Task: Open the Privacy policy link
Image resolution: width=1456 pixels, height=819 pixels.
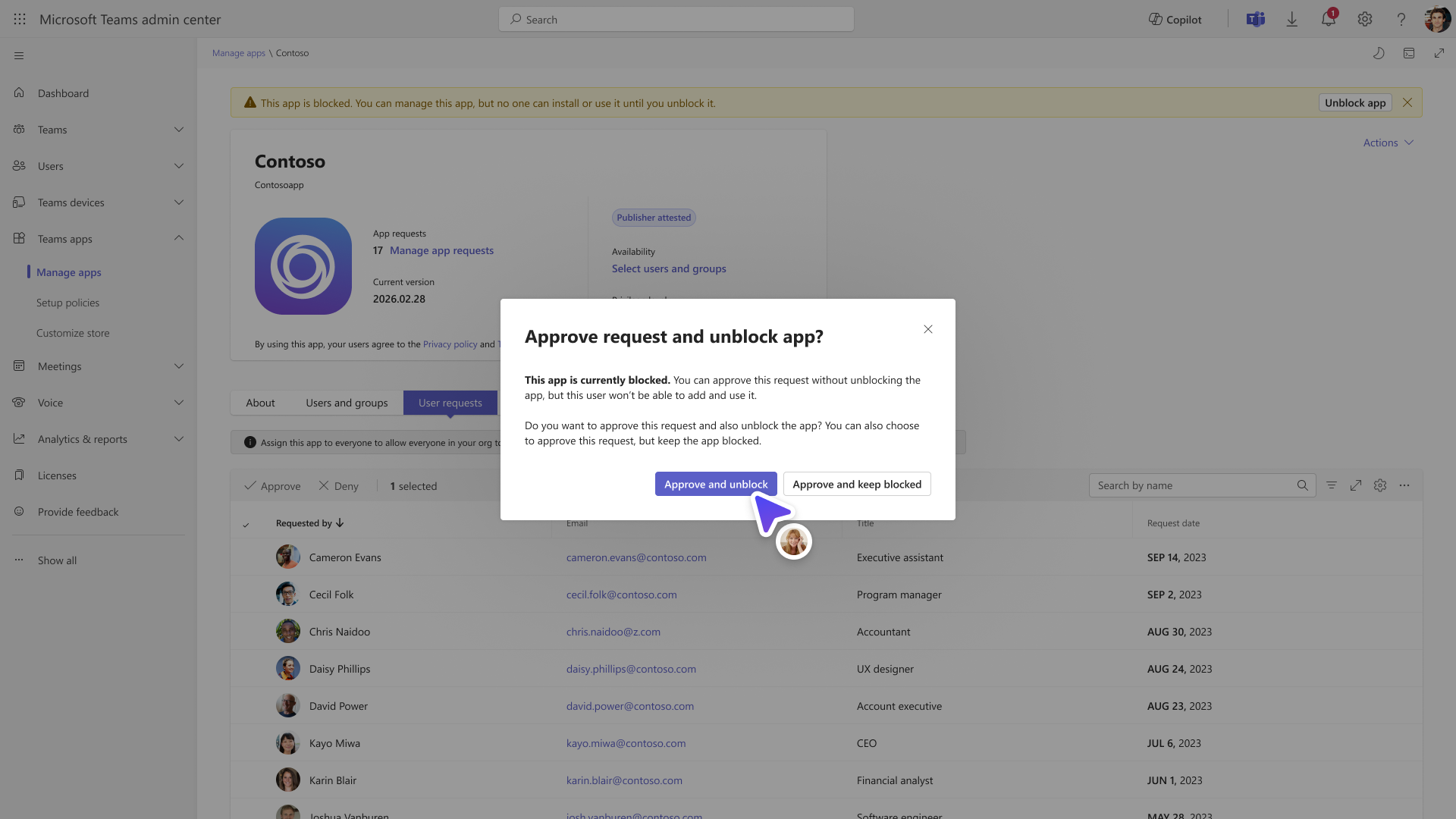Action: click(x=450, y=344)
